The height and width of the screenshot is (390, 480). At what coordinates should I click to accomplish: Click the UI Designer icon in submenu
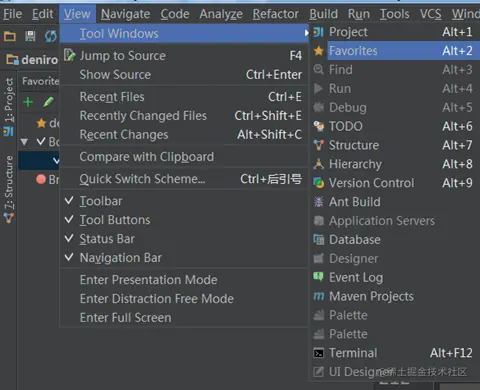click(319, 372)
